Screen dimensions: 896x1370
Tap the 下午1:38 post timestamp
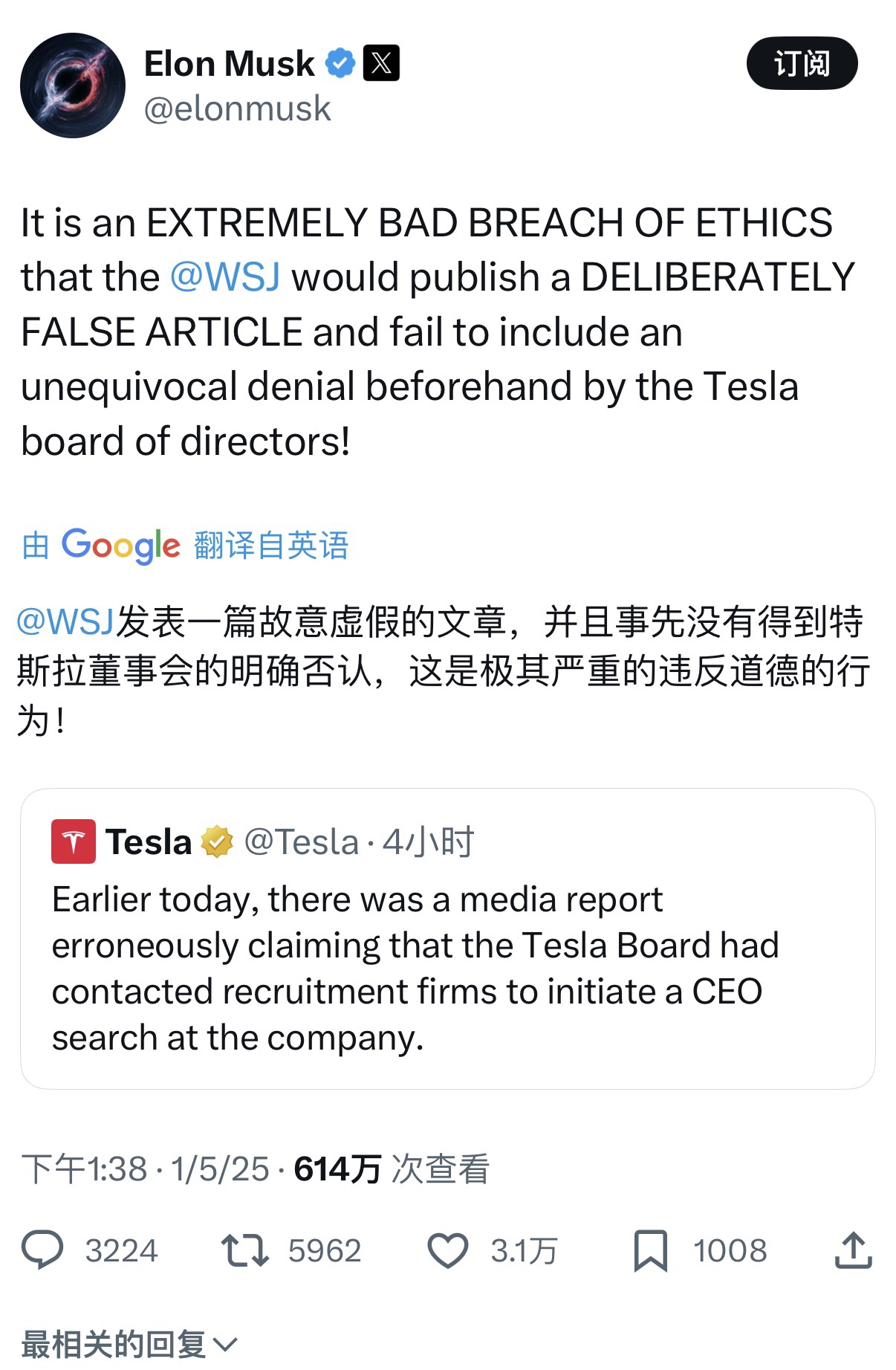[84, 1169]
